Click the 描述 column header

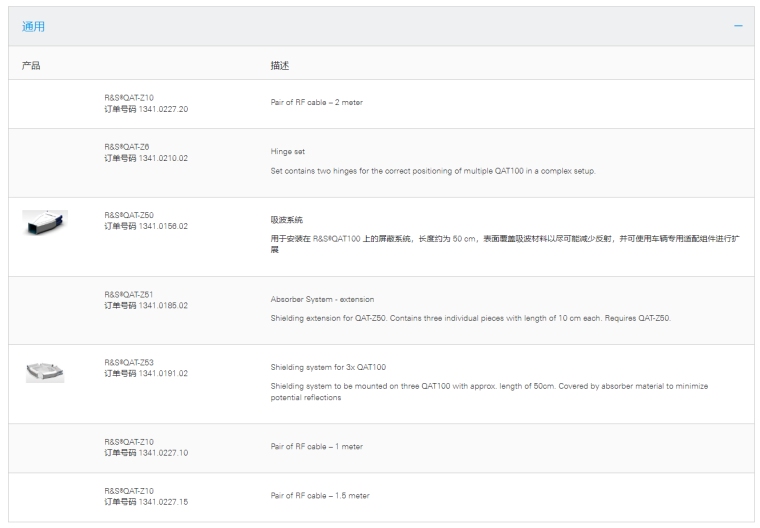pyautogui.click(x=280, y=65)
